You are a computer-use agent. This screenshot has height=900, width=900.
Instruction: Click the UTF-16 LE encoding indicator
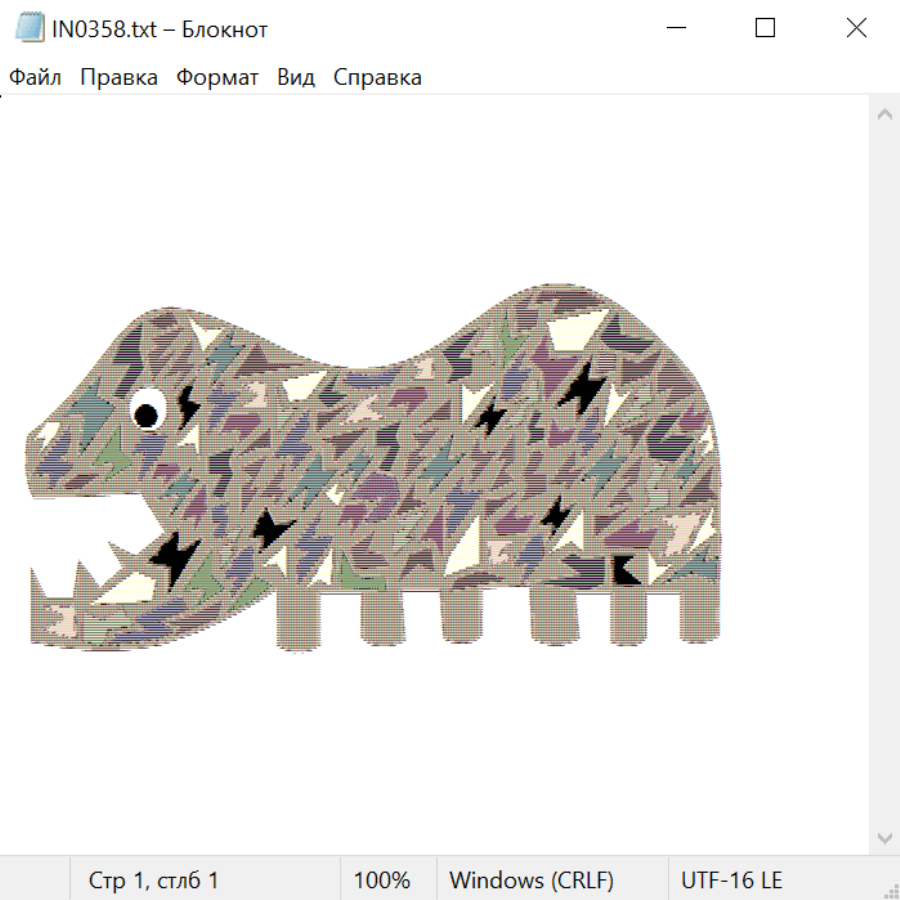click(731, 881)
